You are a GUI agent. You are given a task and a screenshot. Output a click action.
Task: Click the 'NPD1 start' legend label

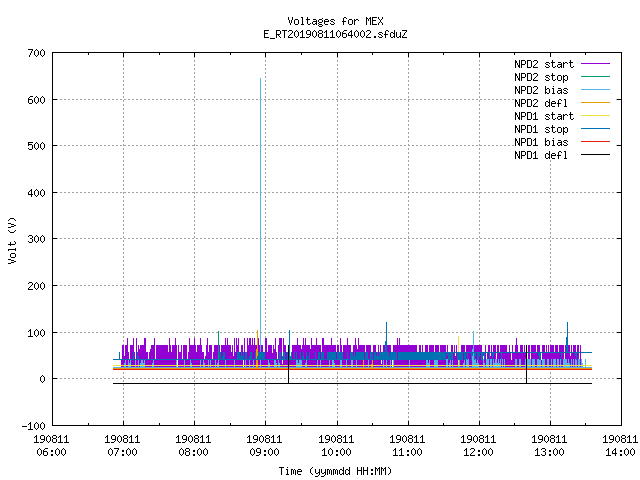coord(544,116)
